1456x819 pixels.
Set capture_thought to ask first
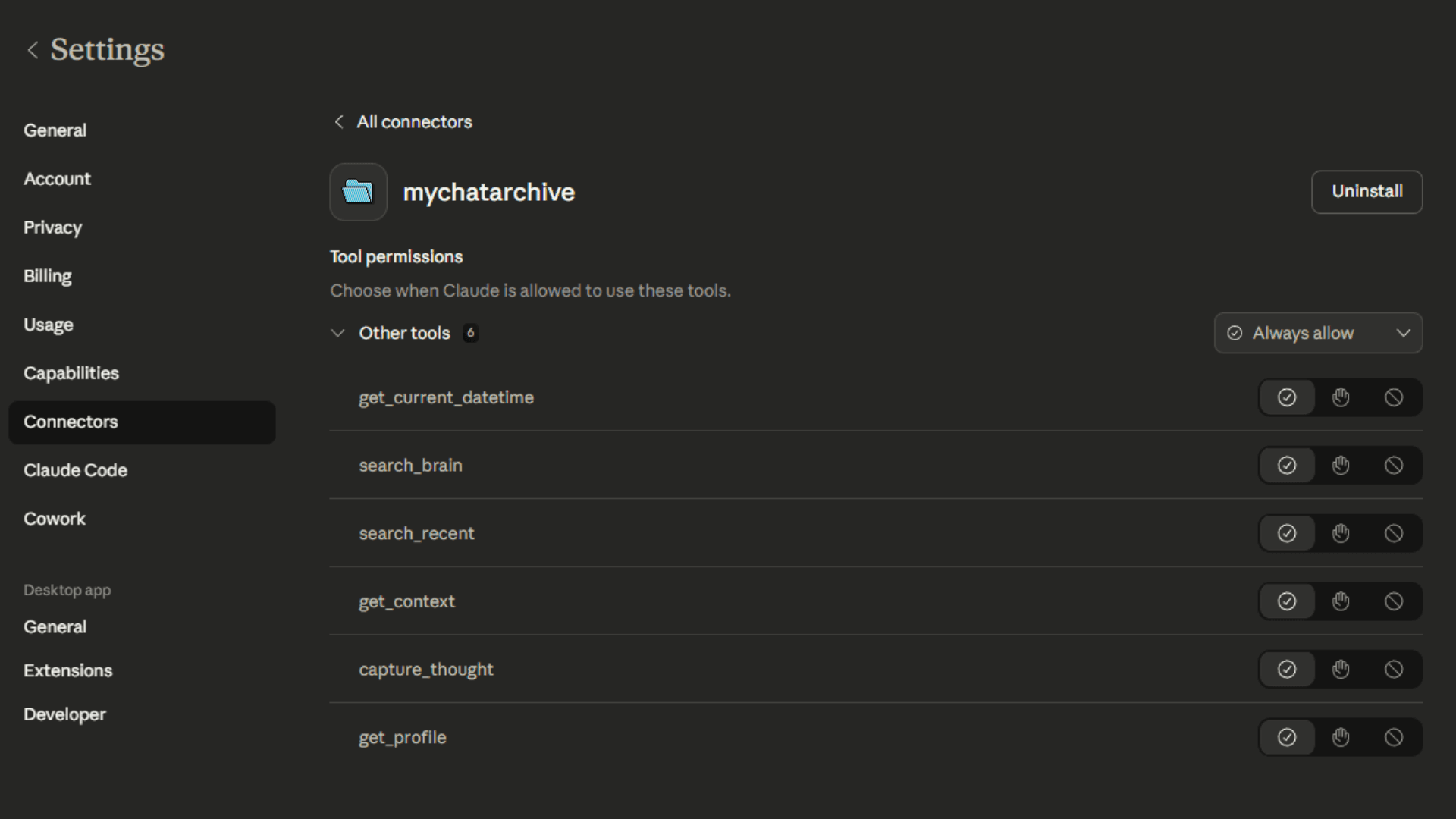pyautogui.click(x=1341, y=669)
